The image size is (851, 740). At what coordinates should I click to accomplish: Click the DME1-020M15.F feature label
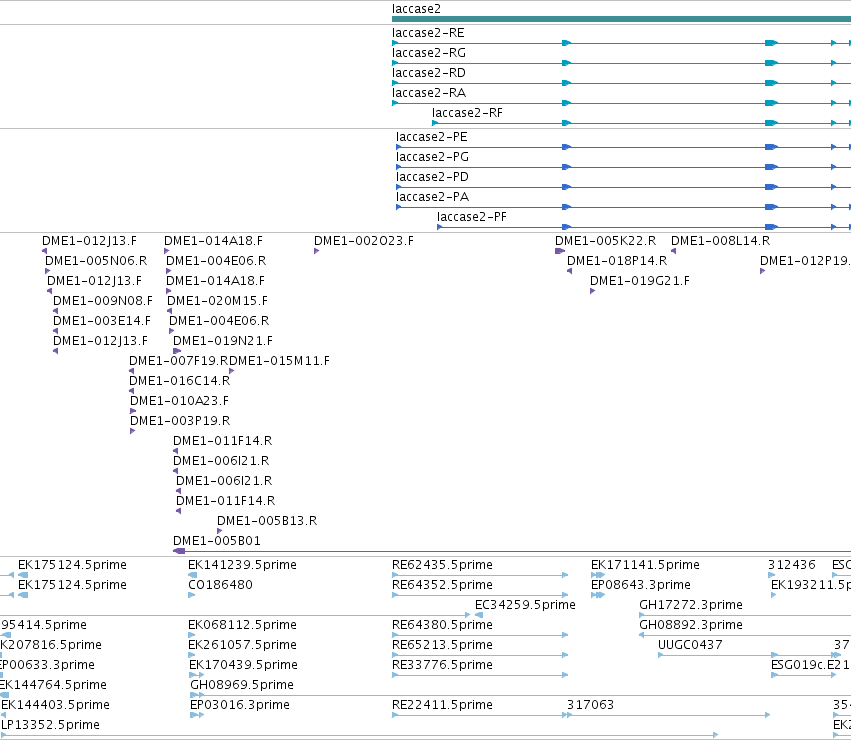(217, 301)
